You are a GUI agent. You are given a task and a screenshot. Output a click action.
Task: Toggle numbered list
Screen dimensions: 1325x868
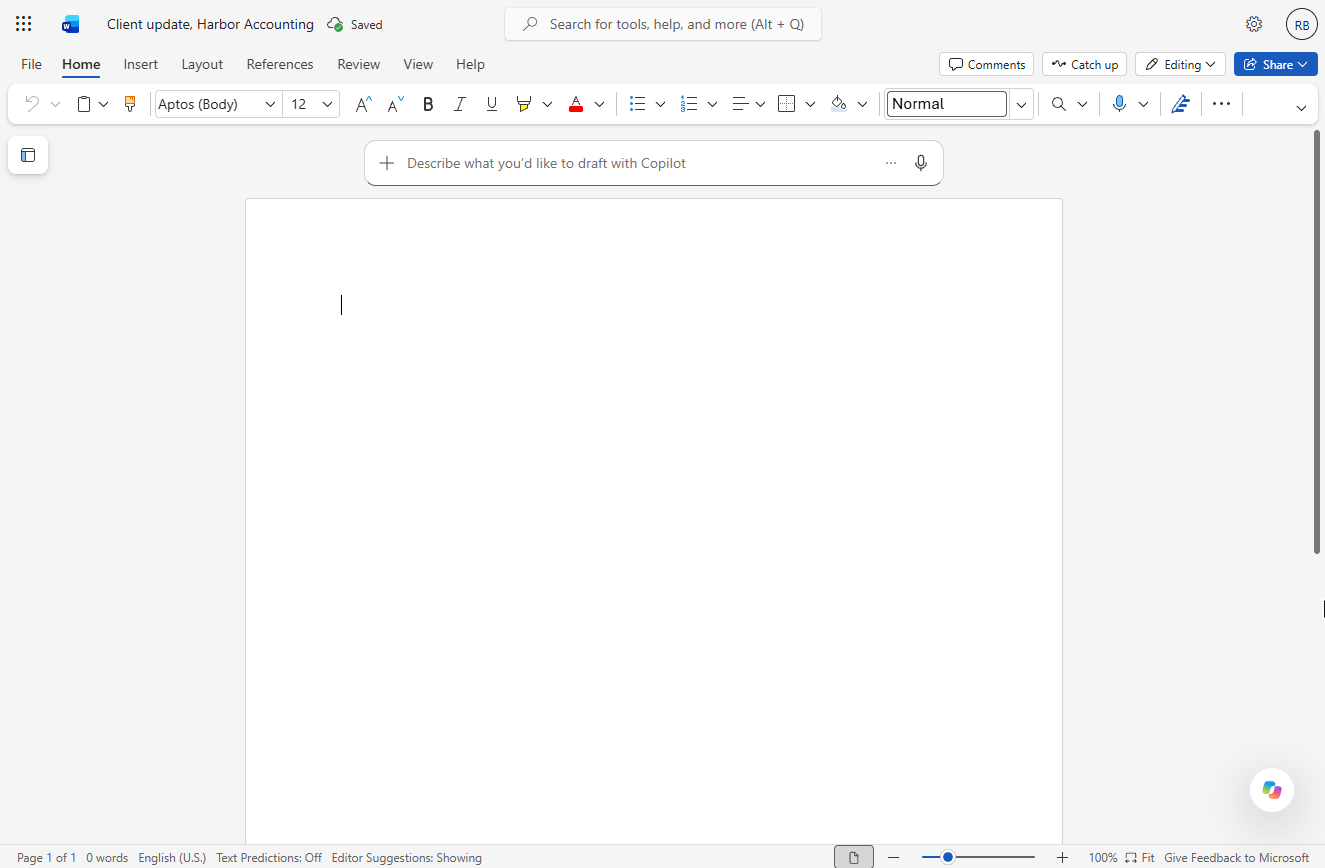point(689,104)
